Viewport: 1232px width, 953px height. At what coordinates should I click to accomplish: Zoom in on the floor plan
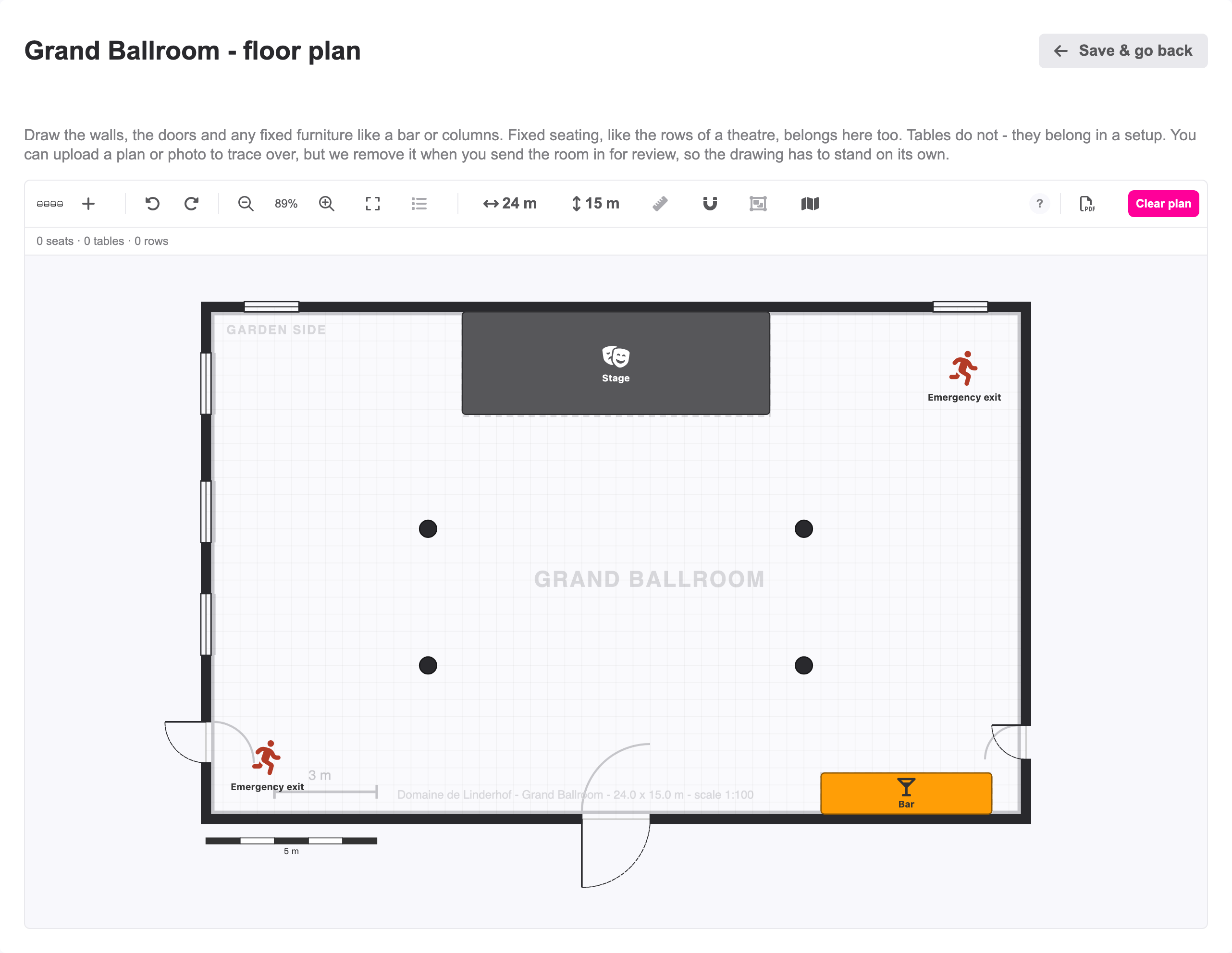tap(327, 204)
